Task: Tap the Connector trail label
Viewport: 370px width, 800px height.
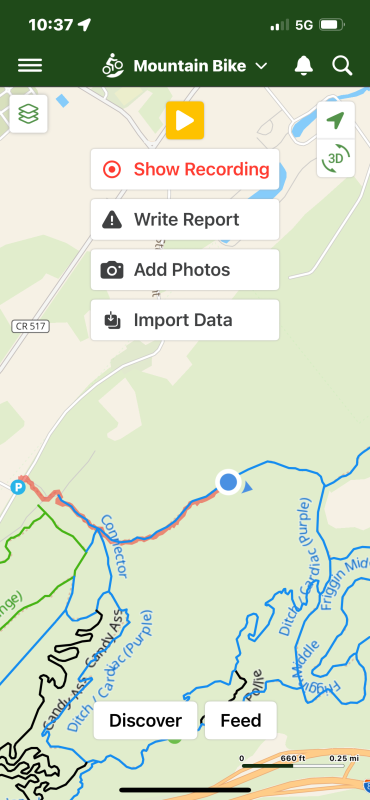Action: coord(114,546)
